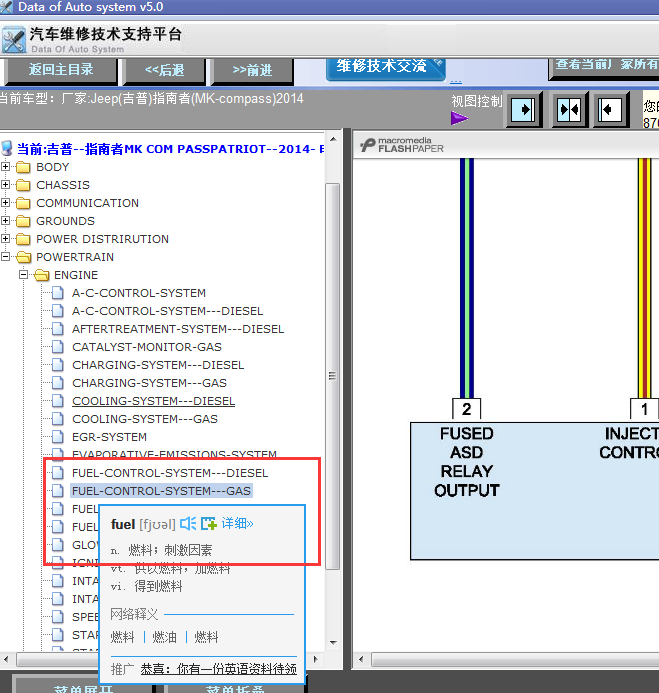Click the view control right-arrow icon

pos(523,109)
